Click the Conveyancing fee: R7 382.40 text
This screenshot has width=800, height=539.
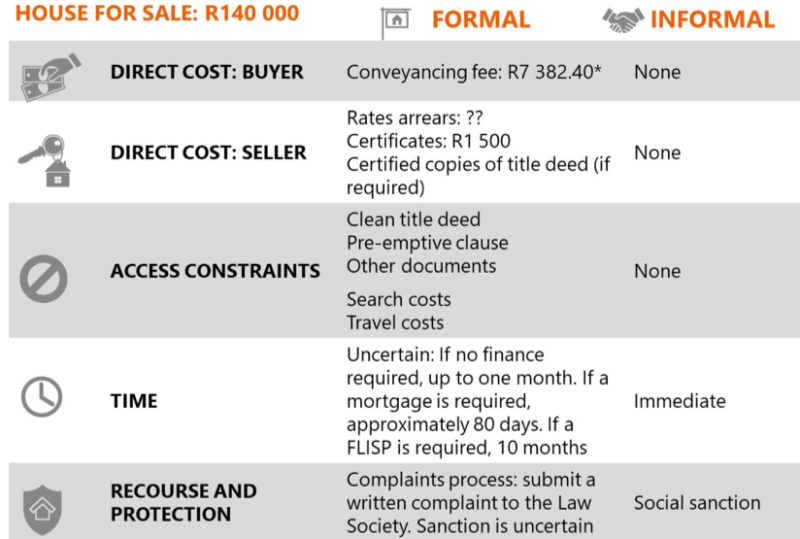(473, 72)
